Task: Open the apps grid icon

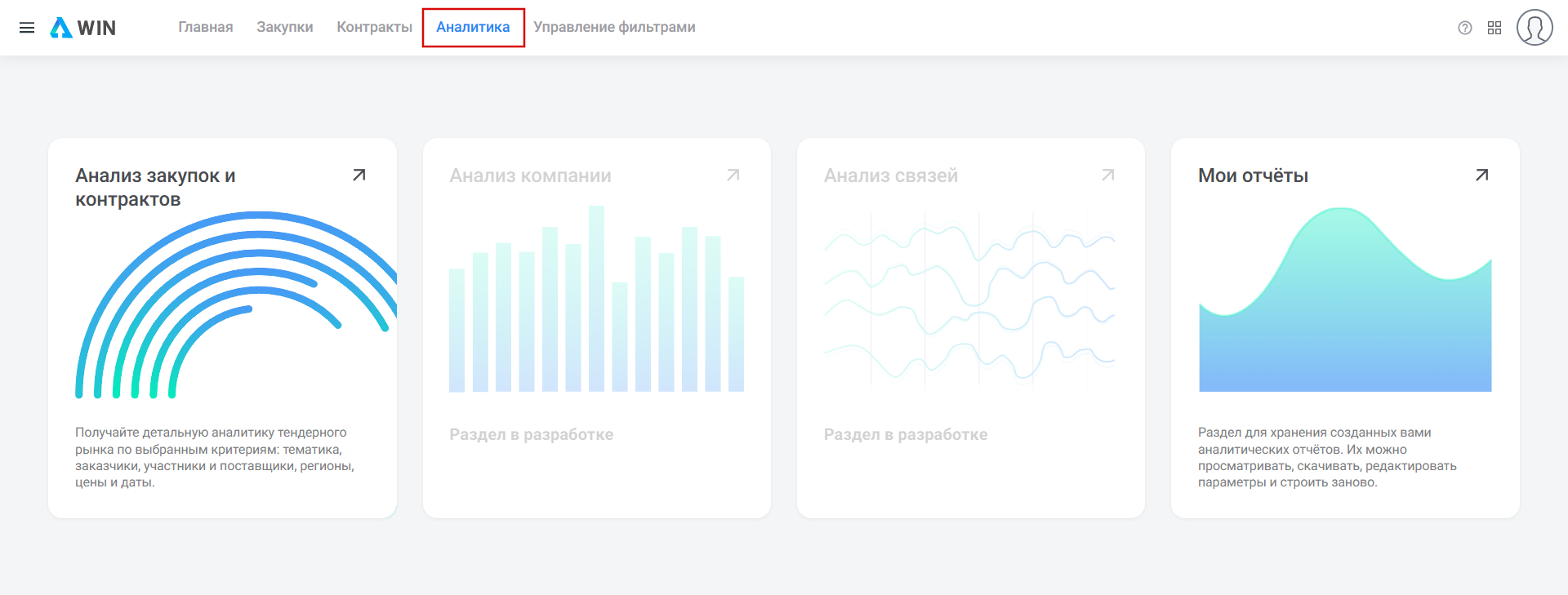Action: 1494,28
